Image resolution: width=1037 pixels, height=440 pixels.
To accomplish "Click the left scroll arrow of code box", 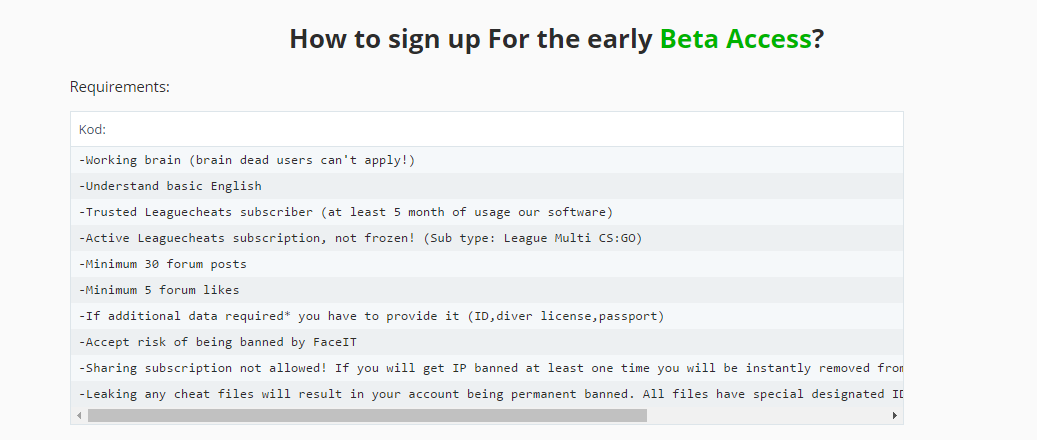I will 79,416.
